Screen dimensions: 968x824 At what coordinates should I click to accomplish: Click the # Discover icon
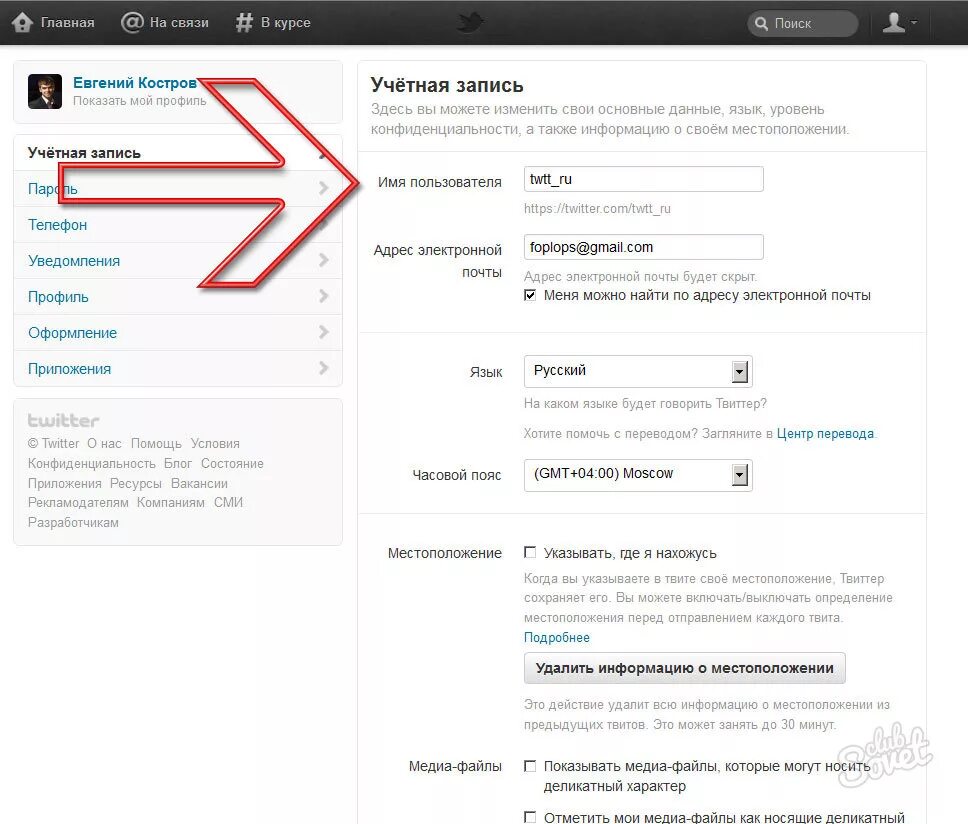click(x=244, y=23)
